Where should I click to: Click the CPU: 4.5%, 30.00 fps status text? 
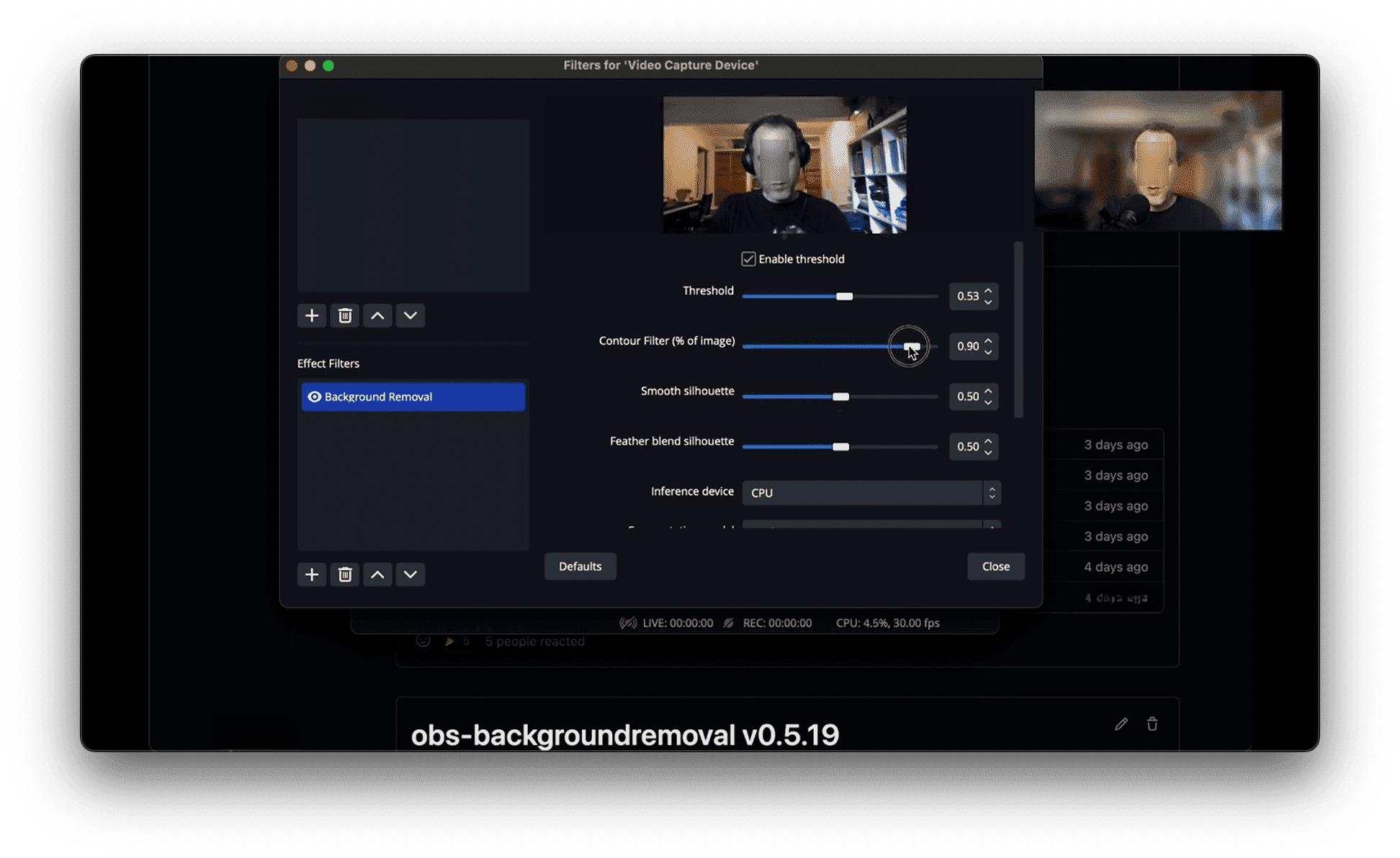(x=887, y=623)
